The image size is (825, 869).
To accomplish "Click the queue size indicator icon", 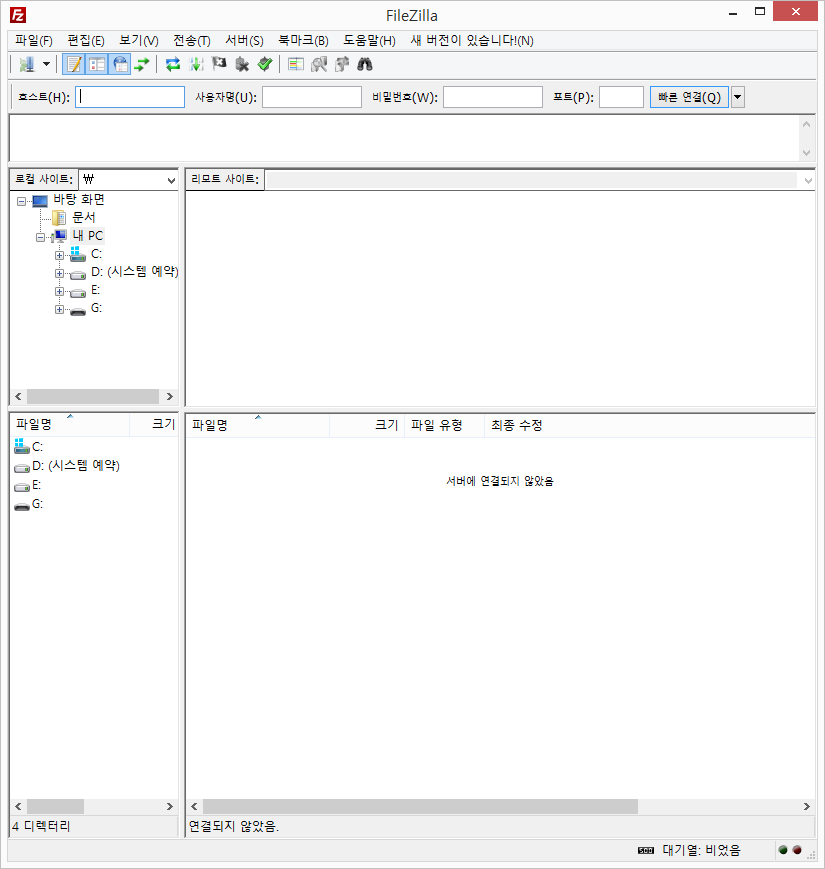I will click(645, 851).
